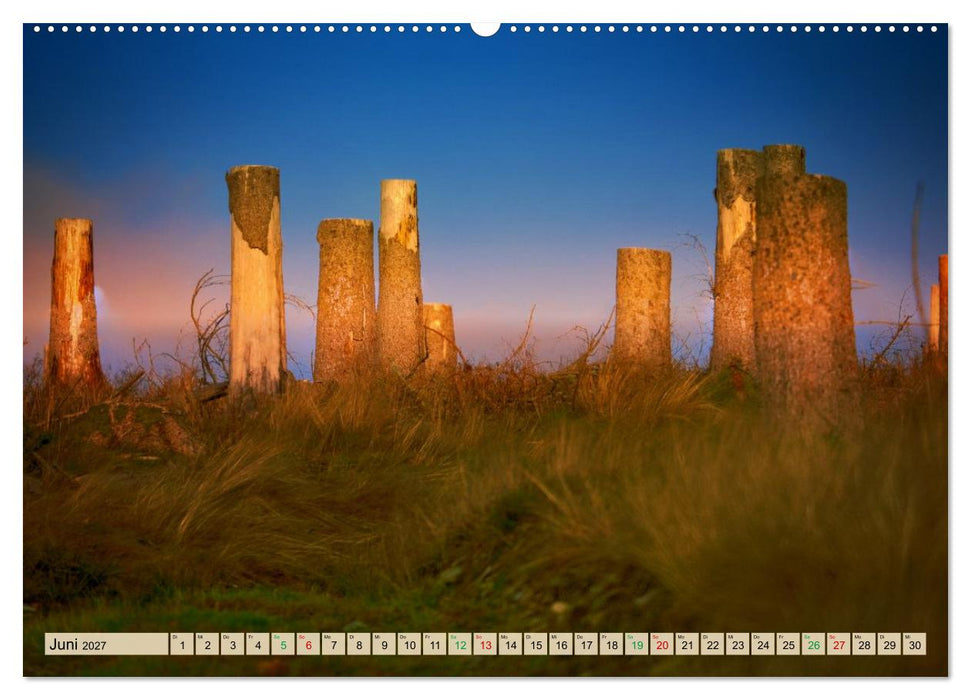971x700 pixels.
Task: Choose day 29 in calendar strip
Action: [x=889, y=644]
